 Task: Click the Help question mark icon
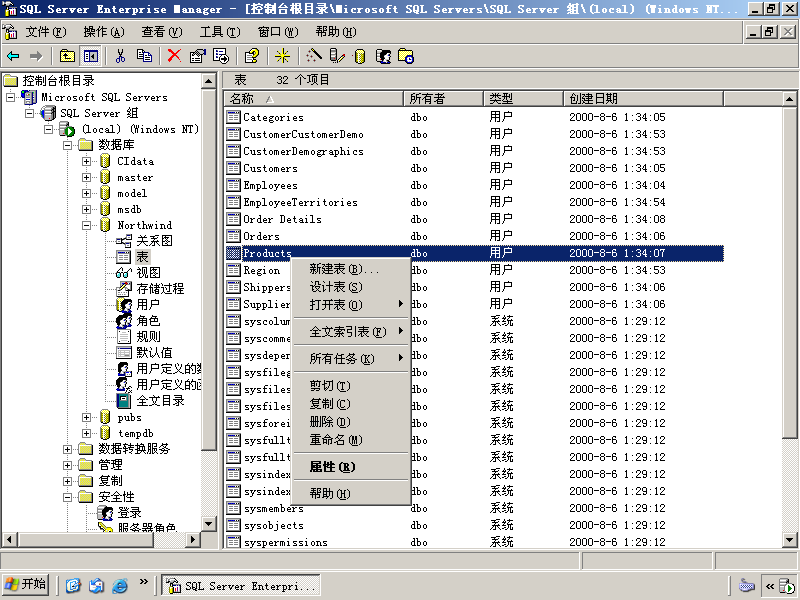coord(252,56)
